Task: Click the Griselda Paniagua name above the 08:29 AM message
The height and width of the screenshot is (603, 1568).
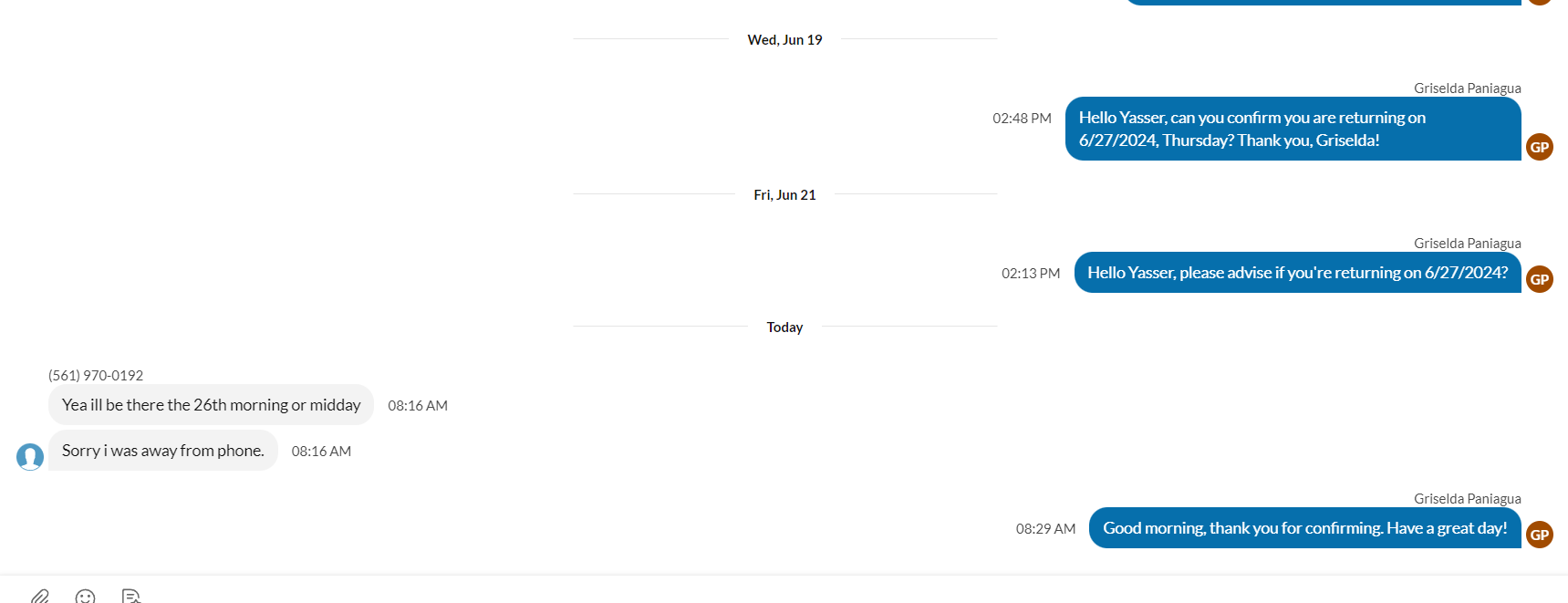Action: click(x=1467, y=499)
